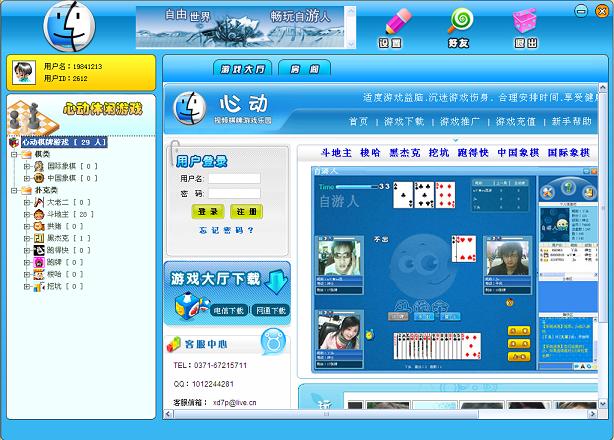Click the 密码 password field

234,193
